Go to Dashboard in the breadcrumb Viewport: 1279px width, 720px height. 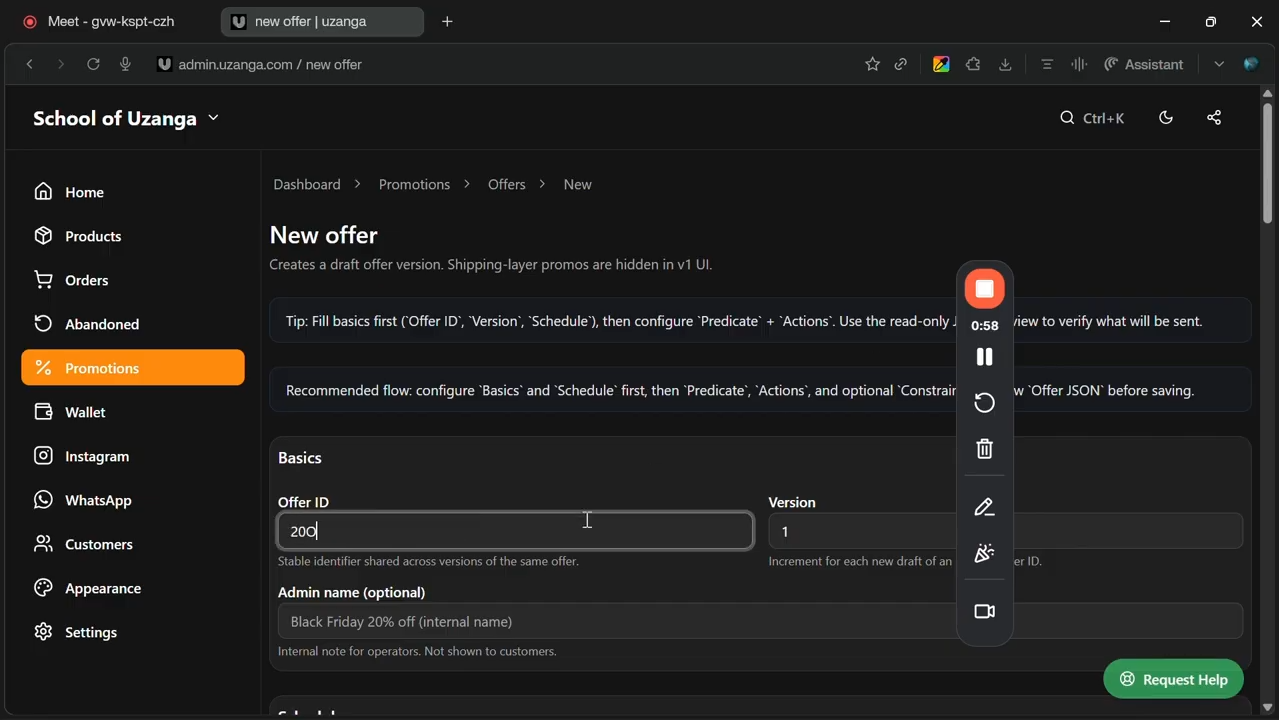pyautogui.click(x=307, y=184)
